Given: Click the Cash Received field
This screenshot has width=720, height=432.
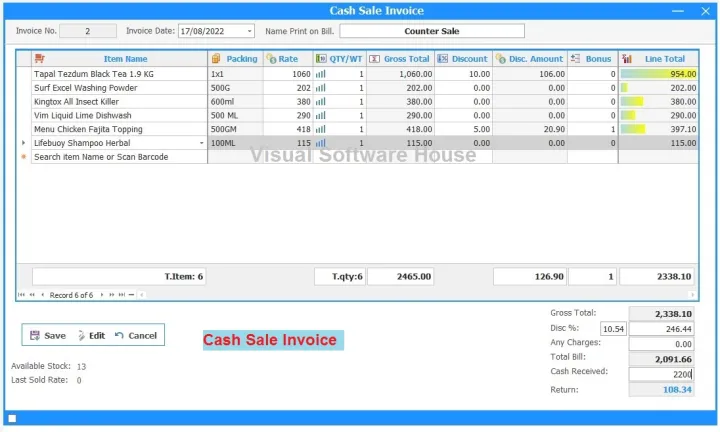Looking at the screenshot, I should tap(661, 374).
